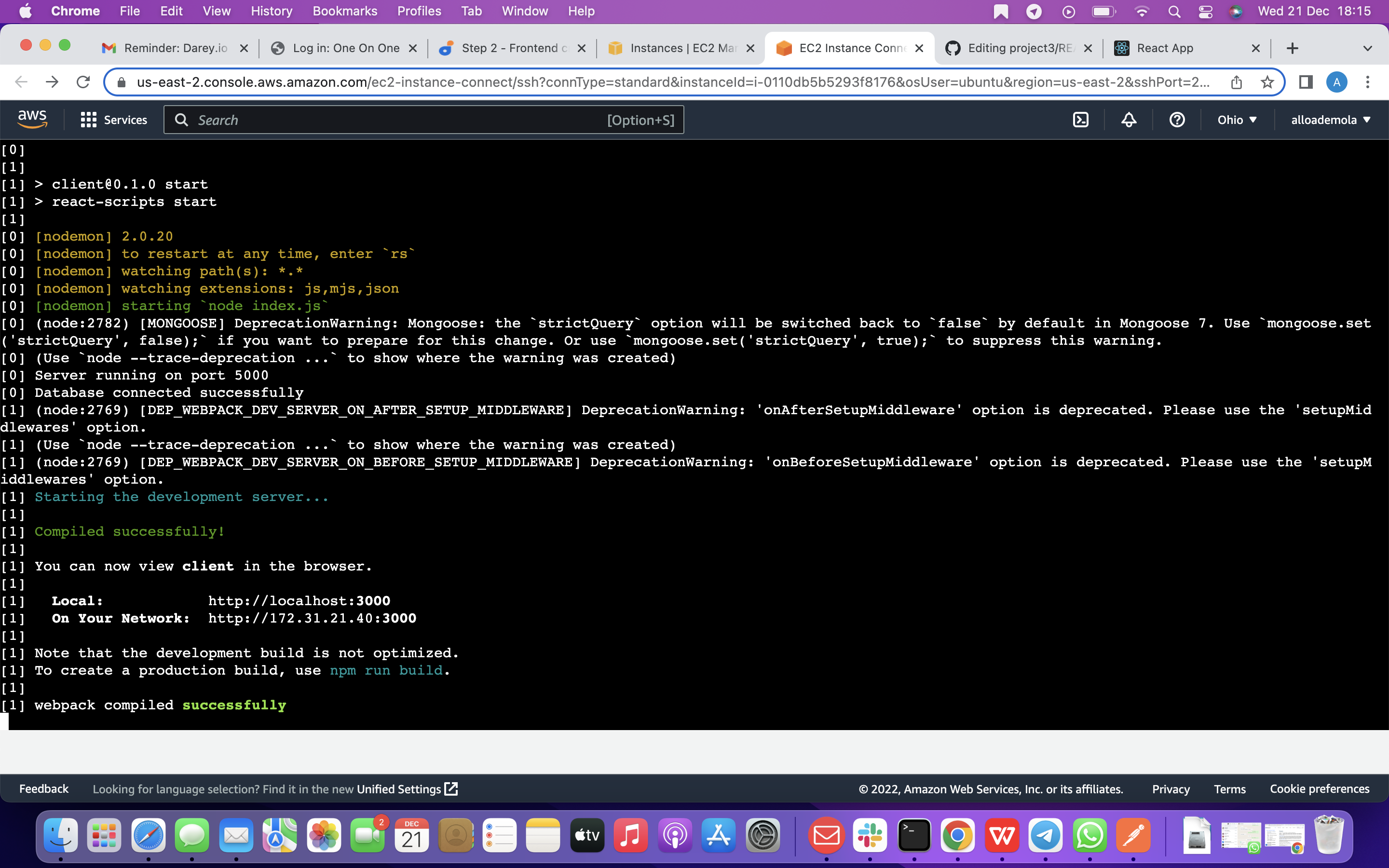Open macOS Control Center in the menu bar
Viewport: 1389px width, 868px height.
(1206, 11)
